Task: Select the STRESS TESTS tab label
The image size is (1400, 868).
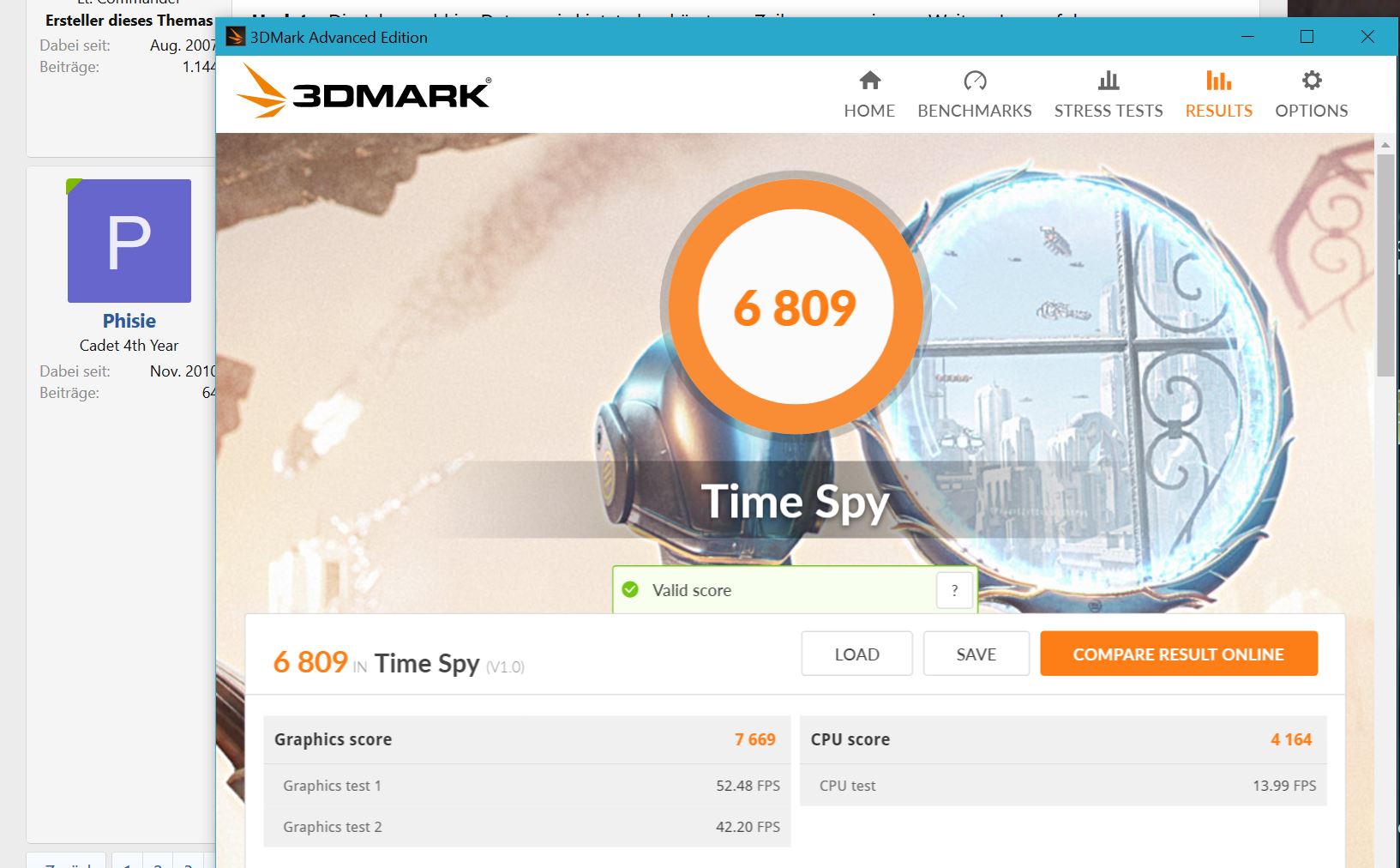Action: (x=1109, y=111)
